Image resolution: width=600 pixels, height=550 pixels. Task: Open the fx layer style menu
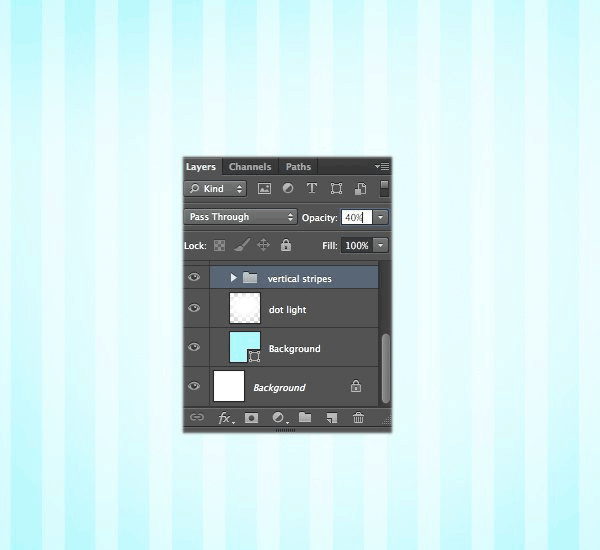[226, 418]
